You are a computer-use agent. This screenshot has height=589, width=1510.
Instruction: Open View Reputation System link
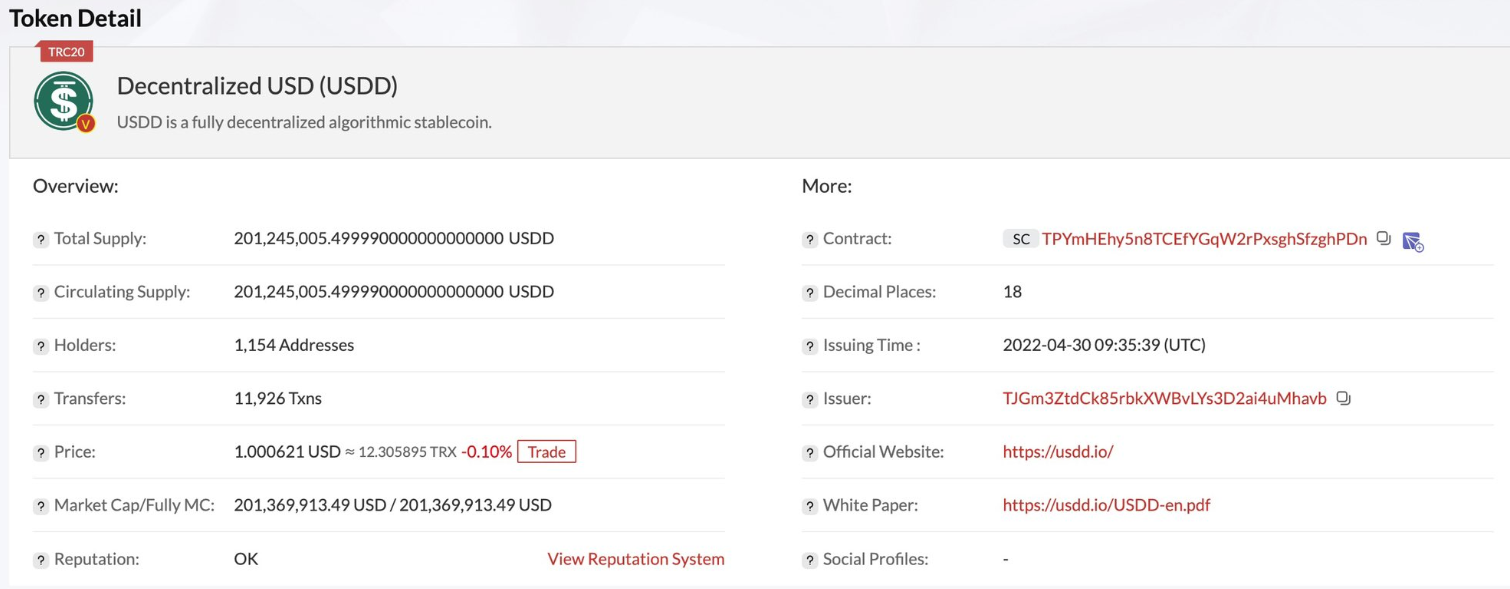click(636, 559)
